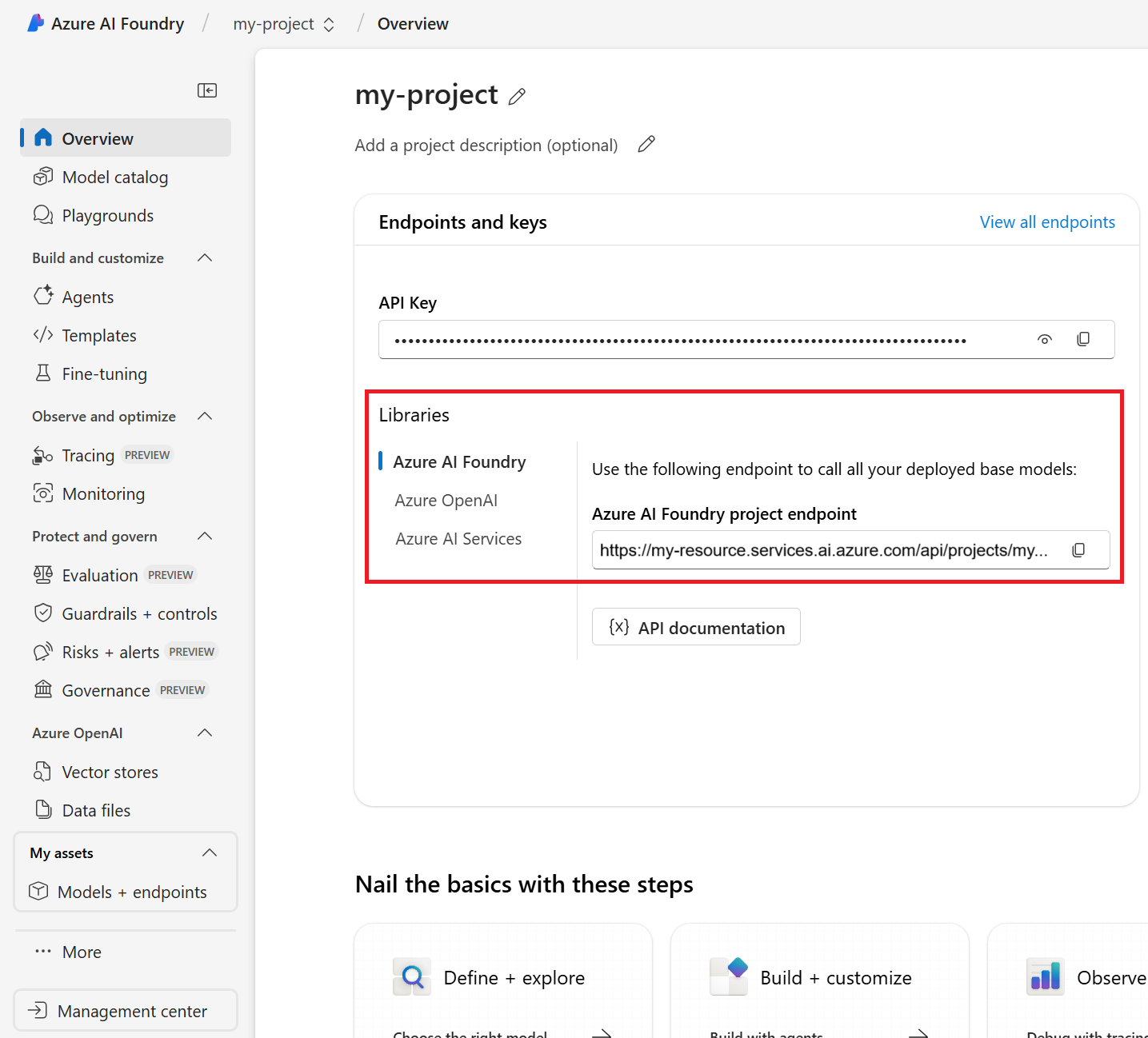This screenshot has width=1148, height=1038.
Task: Click the masked API Key field
Action: click(x=746, y=339)
